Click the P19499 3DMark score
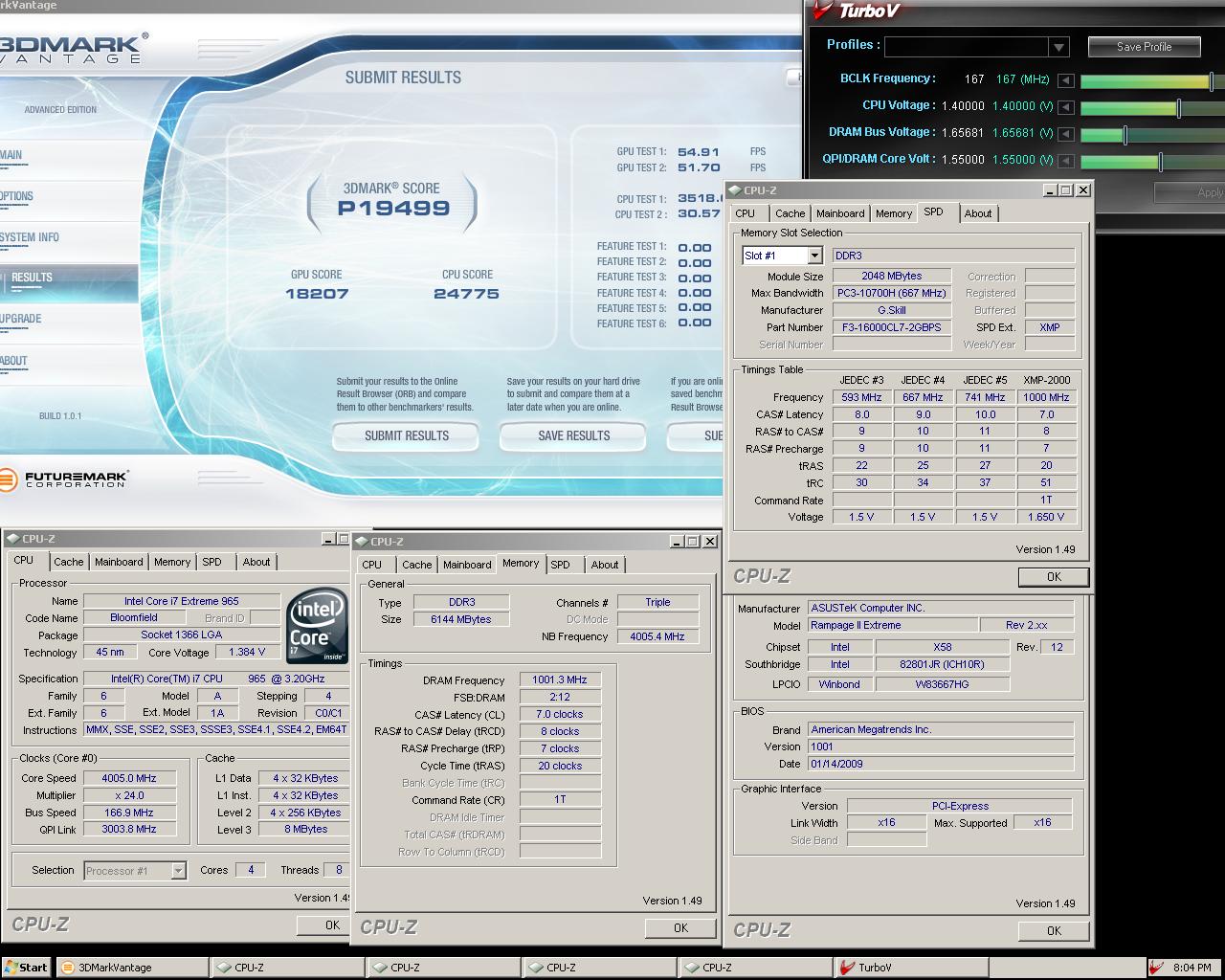The height and width of the screenshot is (980, 1225). pos(393,209)
